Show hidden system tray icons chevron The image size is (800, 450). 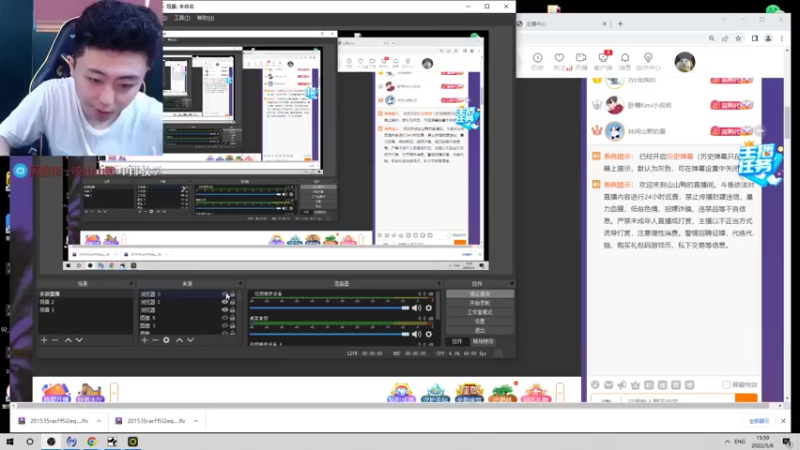point(727,441)
